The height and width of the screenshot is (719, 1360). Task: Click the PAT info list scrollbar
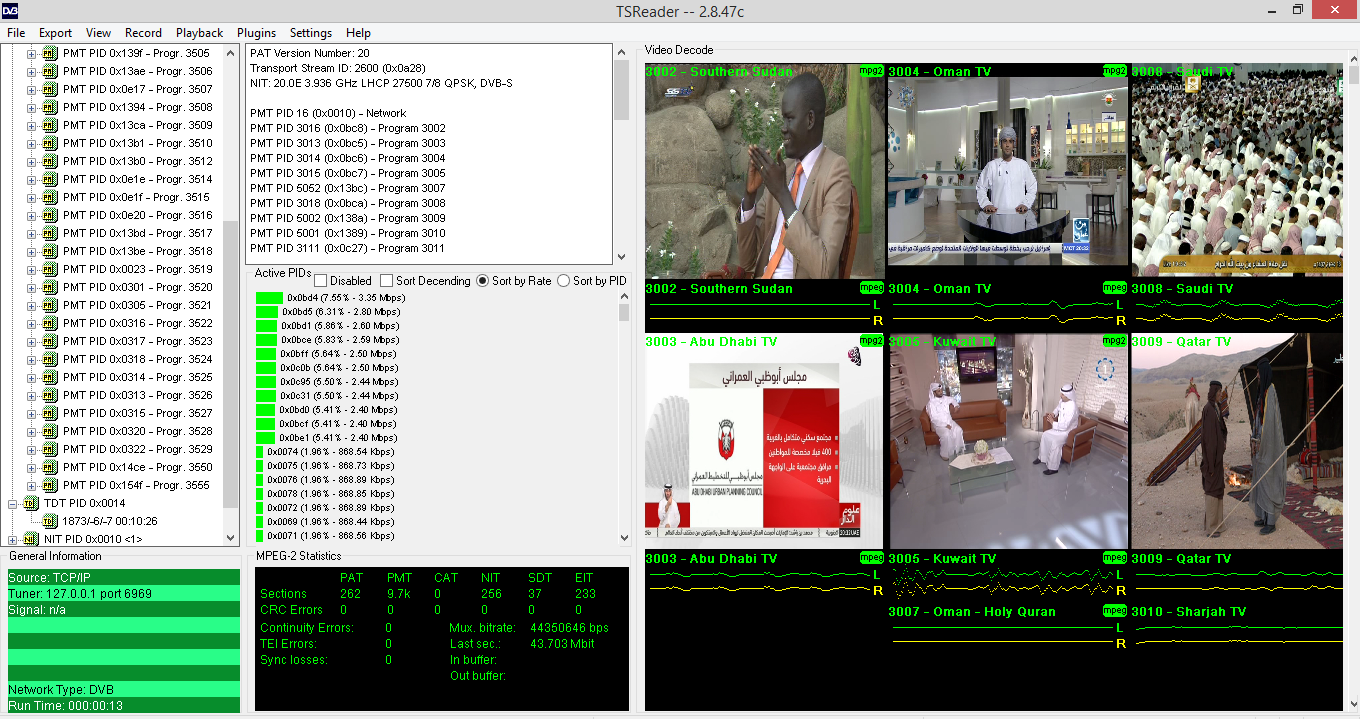click(621, 154)
